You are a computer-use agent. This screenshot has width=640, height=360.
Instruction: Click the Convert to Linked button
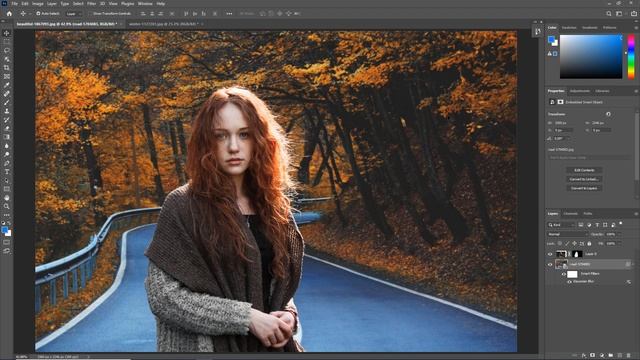584,179
